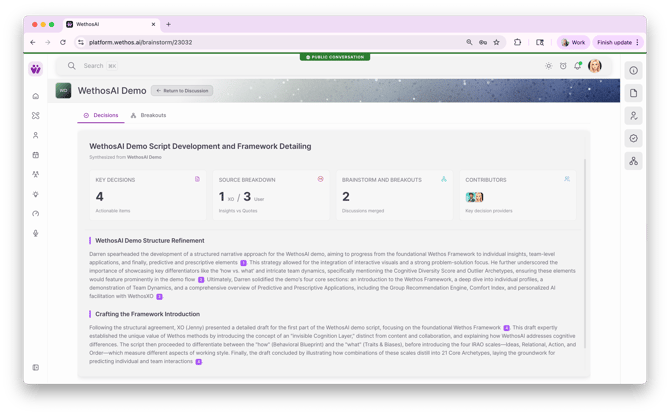Open the Work profile button

coord(573,42)
